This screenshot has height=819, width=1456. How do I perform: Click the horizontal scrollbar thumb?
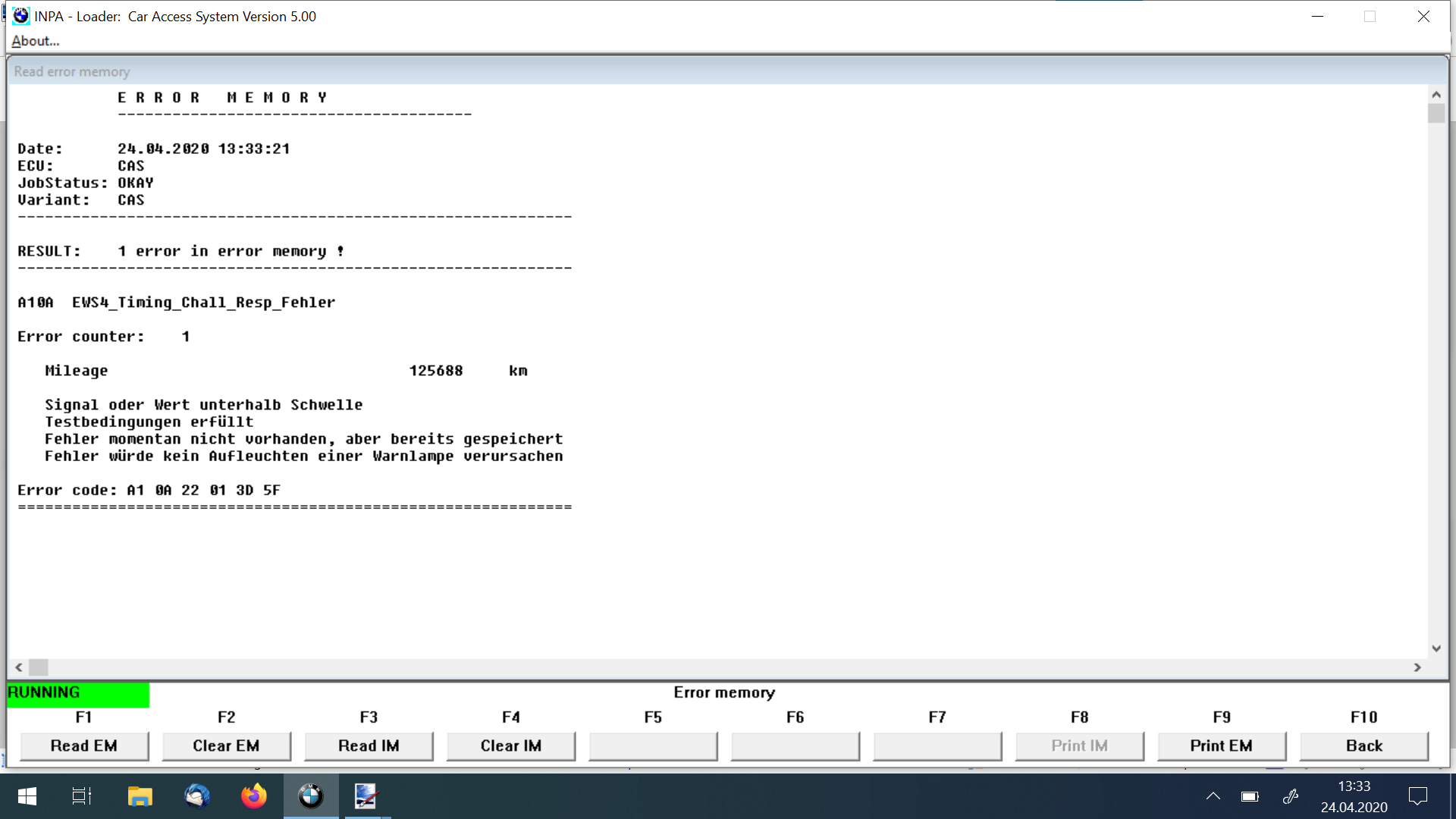tap(39, 667)
